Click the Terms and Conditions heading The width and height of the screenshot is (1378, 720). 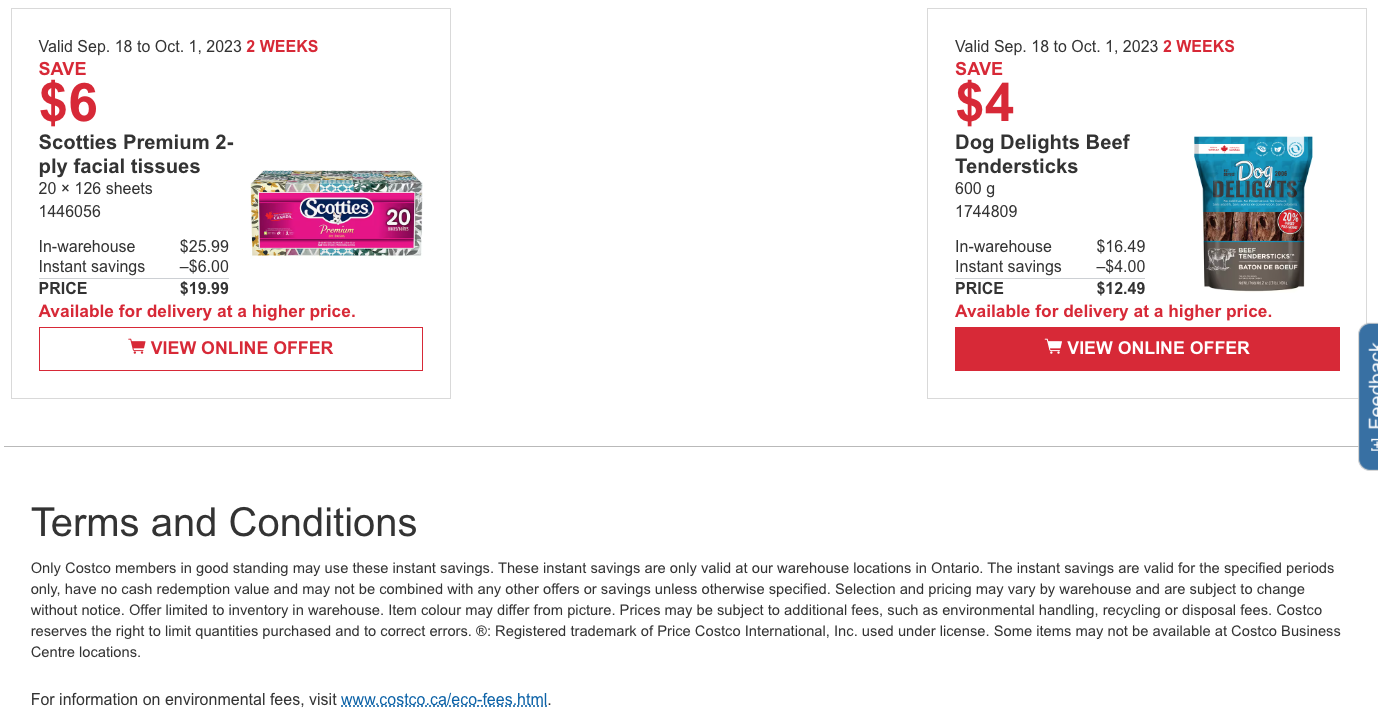[x=224, y=522]
